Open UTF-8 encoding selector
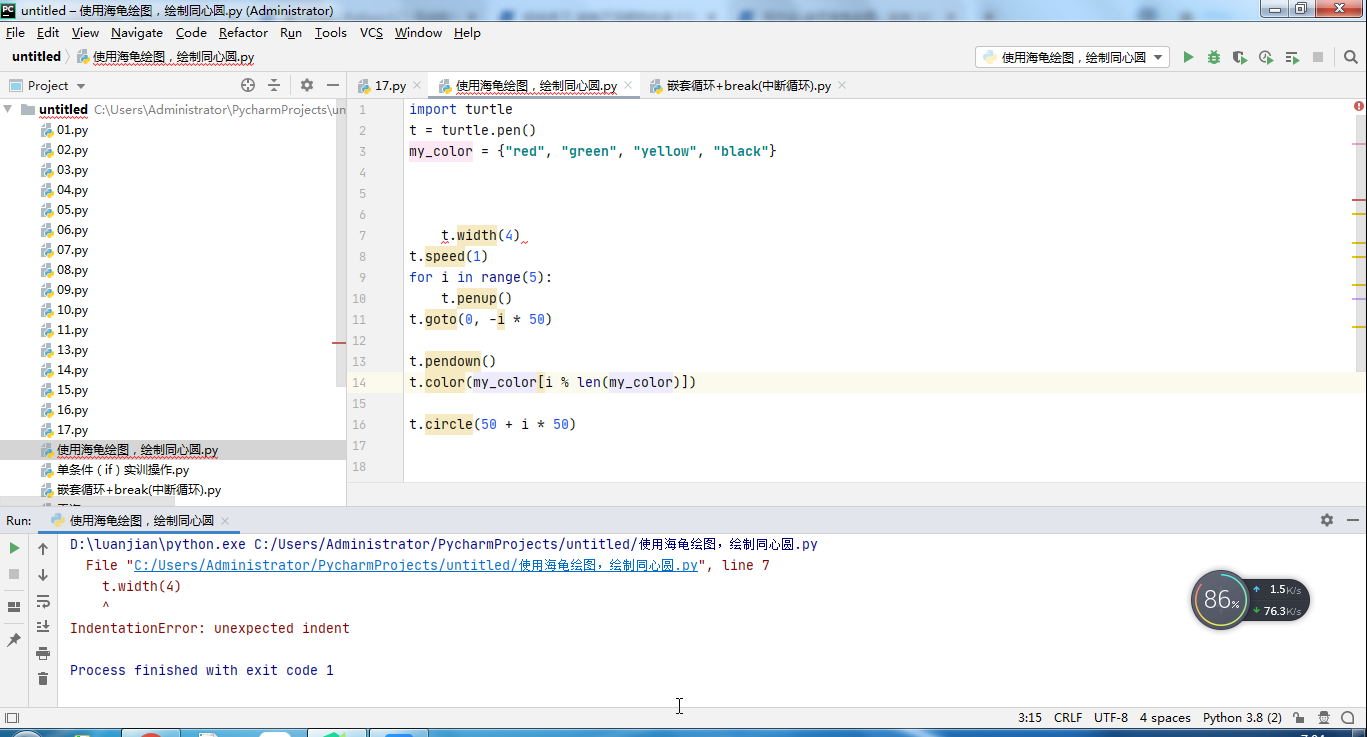The image size is (1367, 737). point(1111,718)
